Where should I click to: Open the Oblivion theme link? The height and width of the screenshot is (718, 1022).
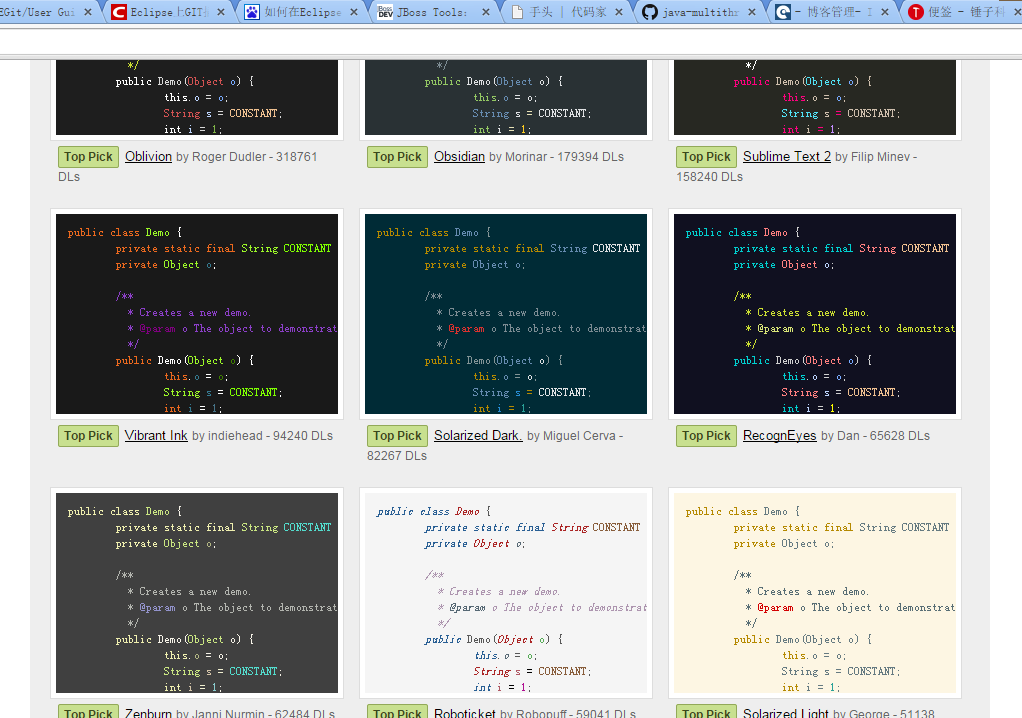[148, 157]
